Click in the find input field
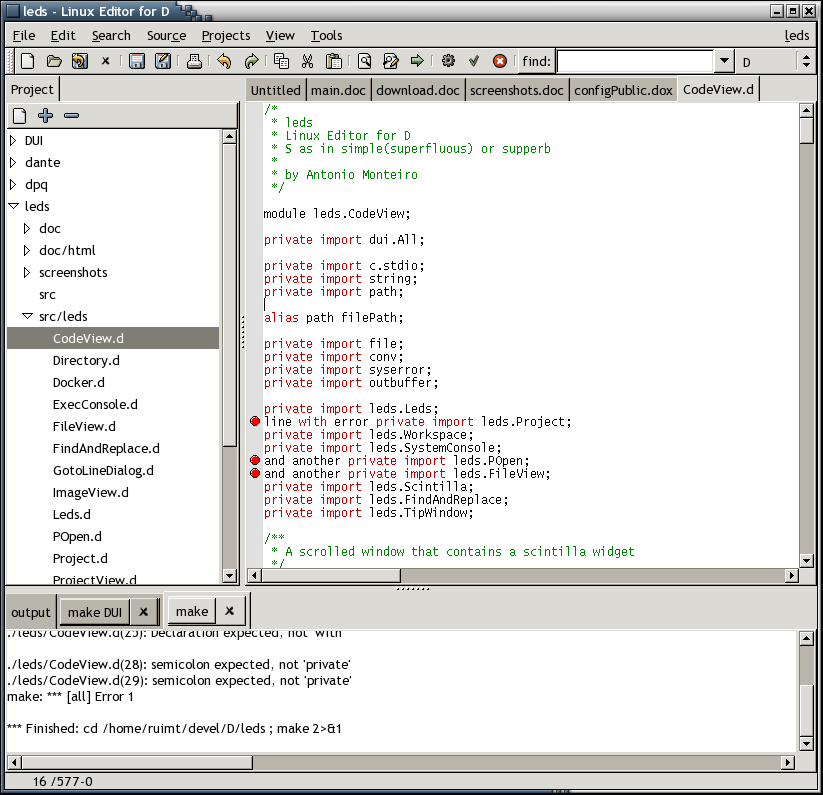The height and width of the screenshot is (795, 823). (635, 61)
